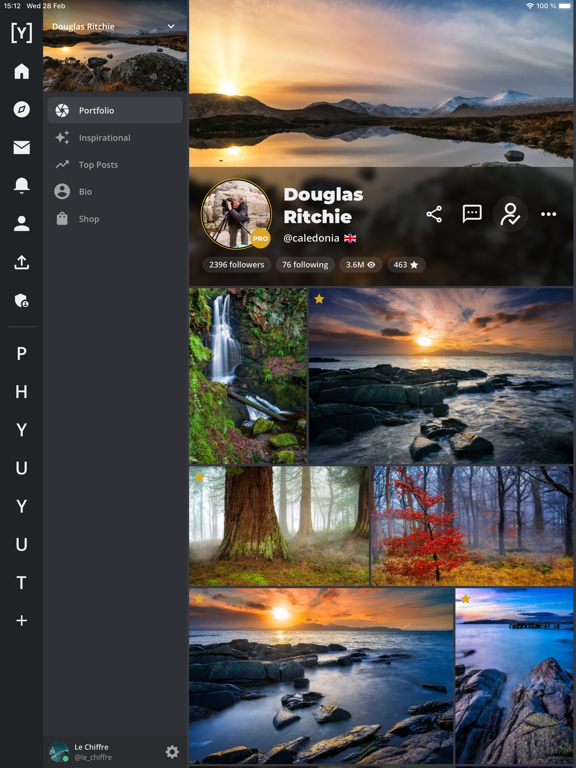Share Douglas Ritchie's profile
Viewport: 576px width, 768px height.
pos(434,214)
